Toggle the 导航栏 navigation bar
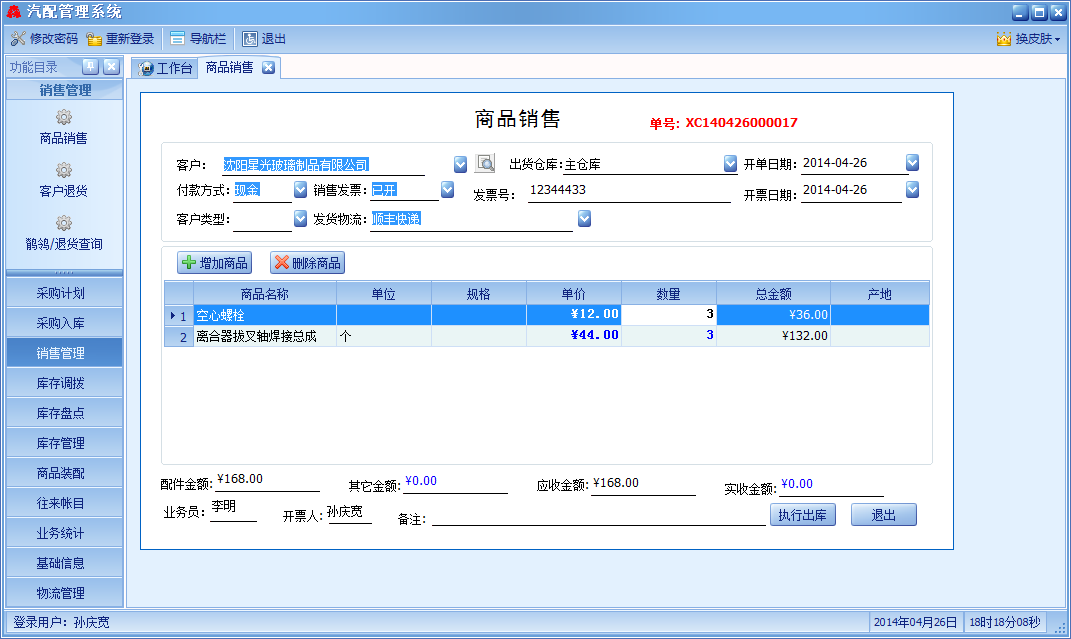This screenshot has height=639, width=1071. pos(177,39)
